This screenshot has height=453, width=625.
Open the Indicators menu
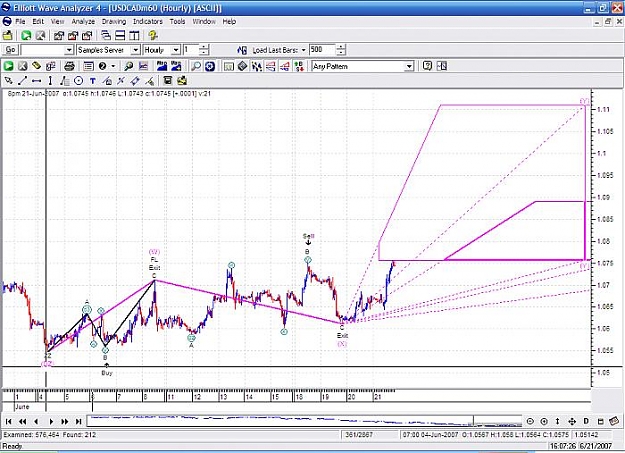click(x=147, y=22)
